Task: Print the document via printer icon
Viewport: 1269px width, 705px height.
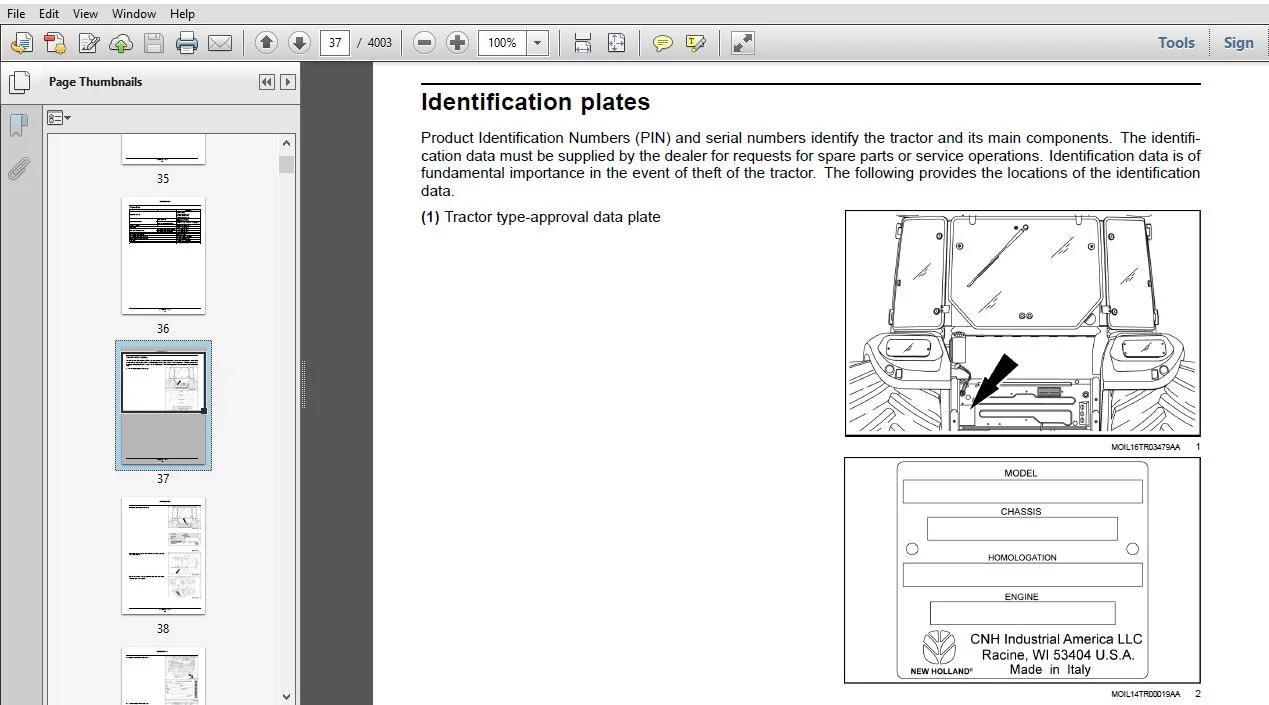Action: (187, 43)
